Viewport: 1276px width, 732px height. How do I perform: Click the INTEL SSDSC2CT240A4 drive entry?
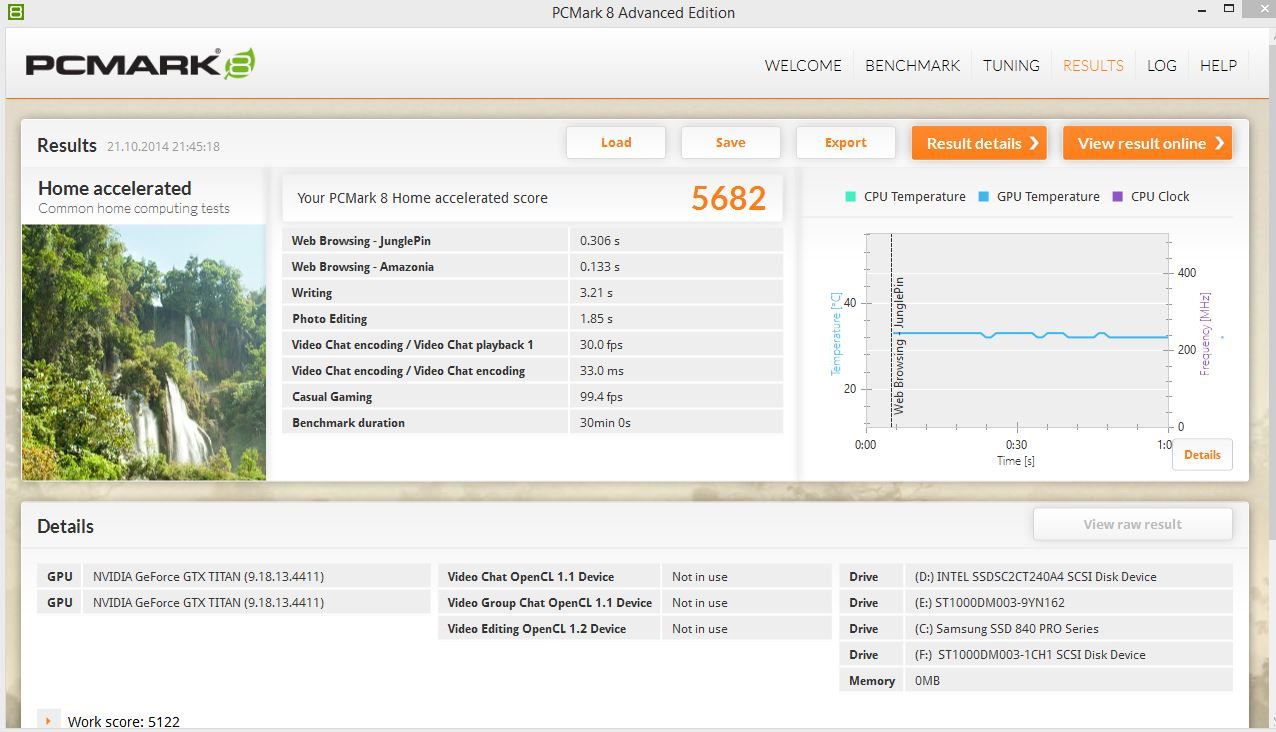[1036, 576]
